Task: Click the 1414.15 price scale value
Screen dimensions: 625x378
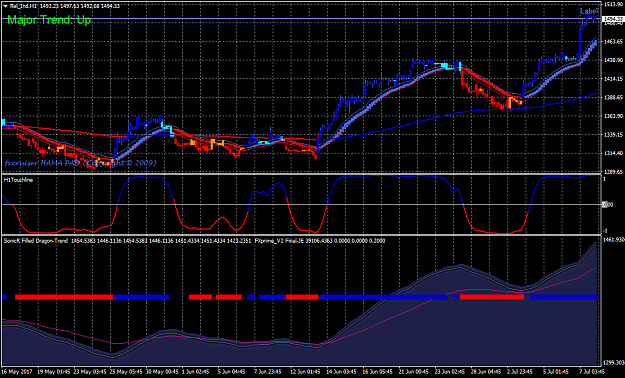Action: (613, 79)
